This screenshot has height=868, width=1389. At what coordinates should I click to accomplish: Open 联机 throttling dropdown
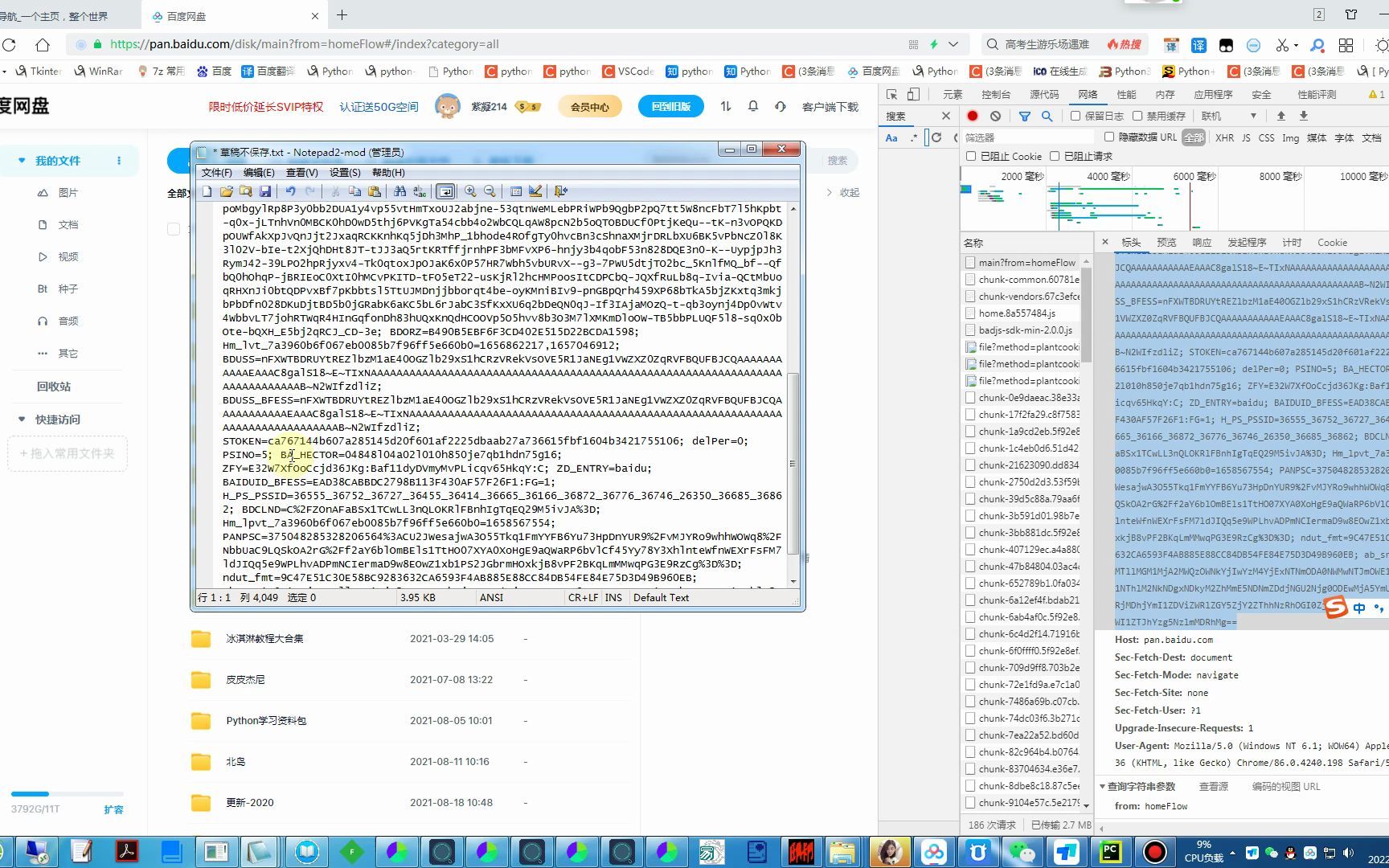click(x=1228, y=116)
